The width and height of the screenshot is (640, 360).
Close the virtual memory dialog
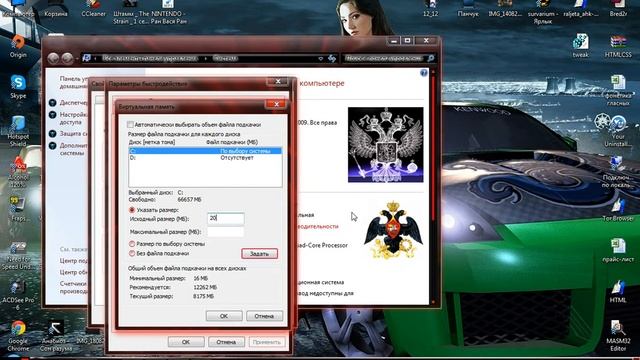click(276, 104)
